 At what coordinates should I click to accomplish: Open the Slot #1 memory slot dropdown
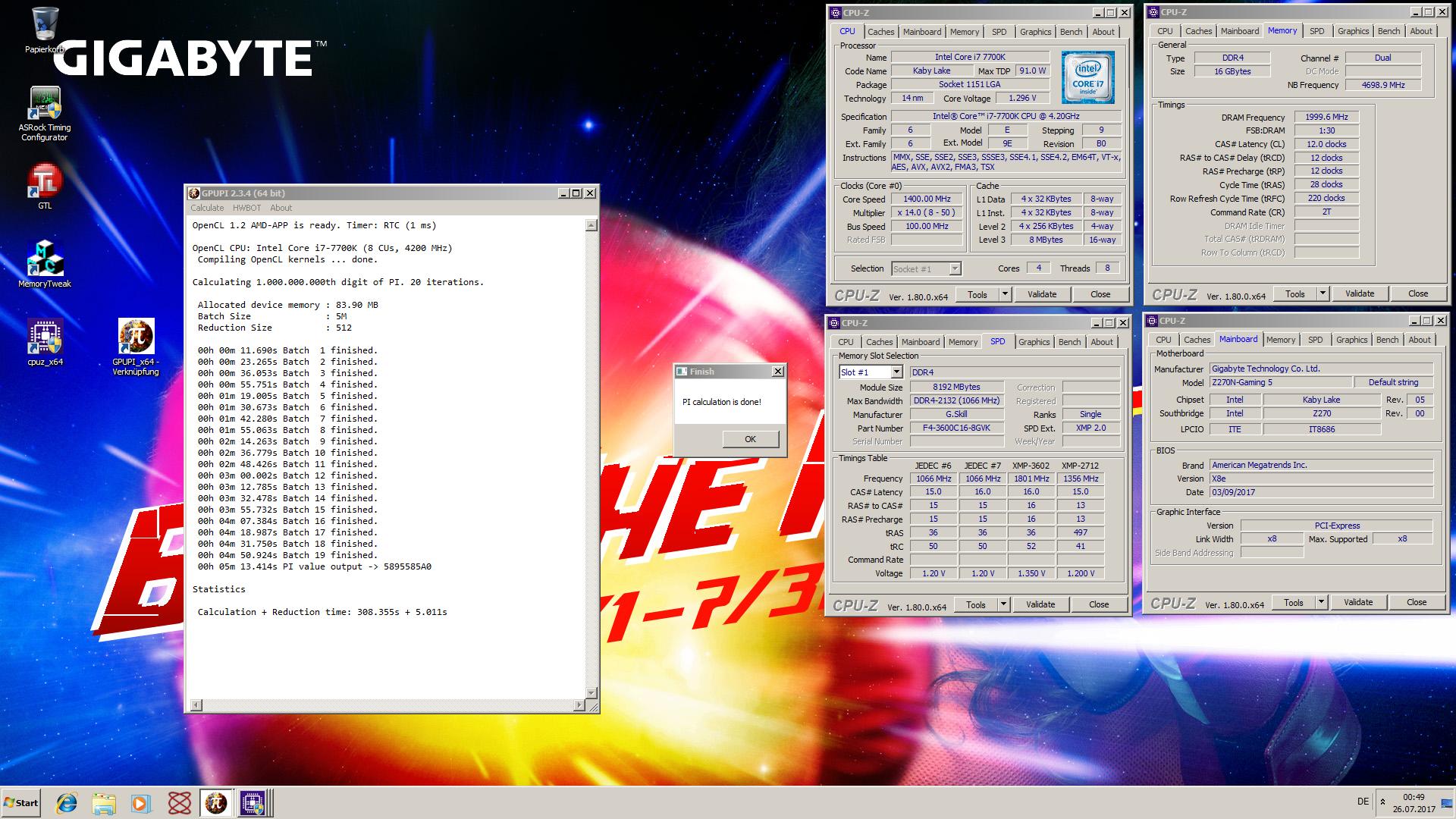[x=871, y=372]
